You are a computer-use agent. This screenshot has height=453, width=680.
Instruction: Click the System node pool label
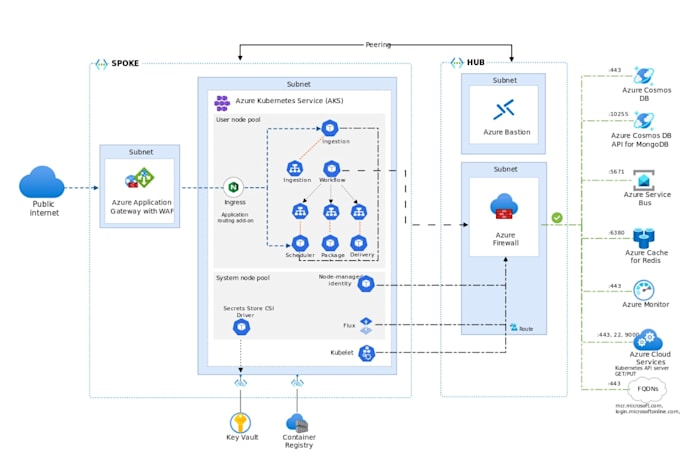[243, 278]
